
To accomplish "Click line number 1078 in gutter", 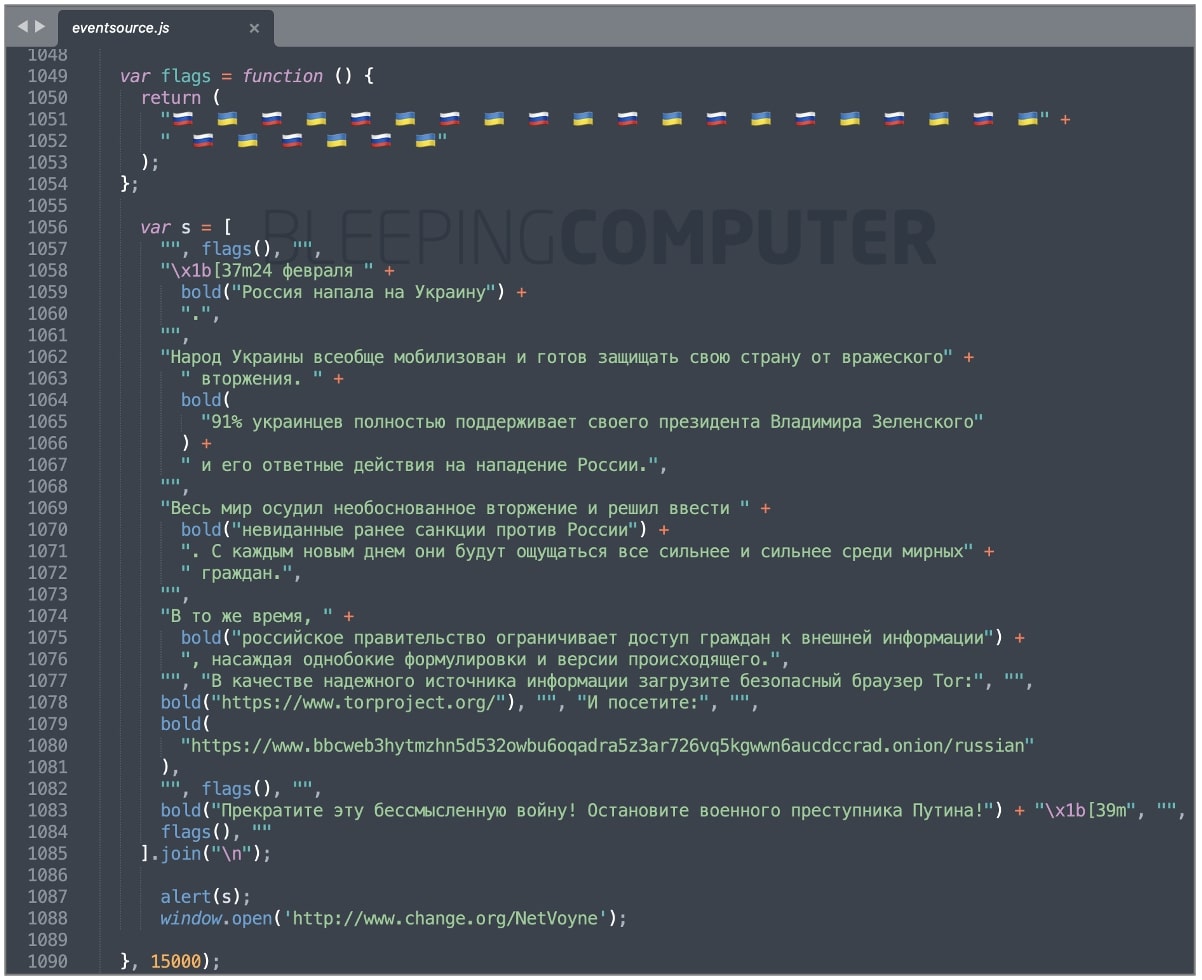I will (x=48, y=702).
